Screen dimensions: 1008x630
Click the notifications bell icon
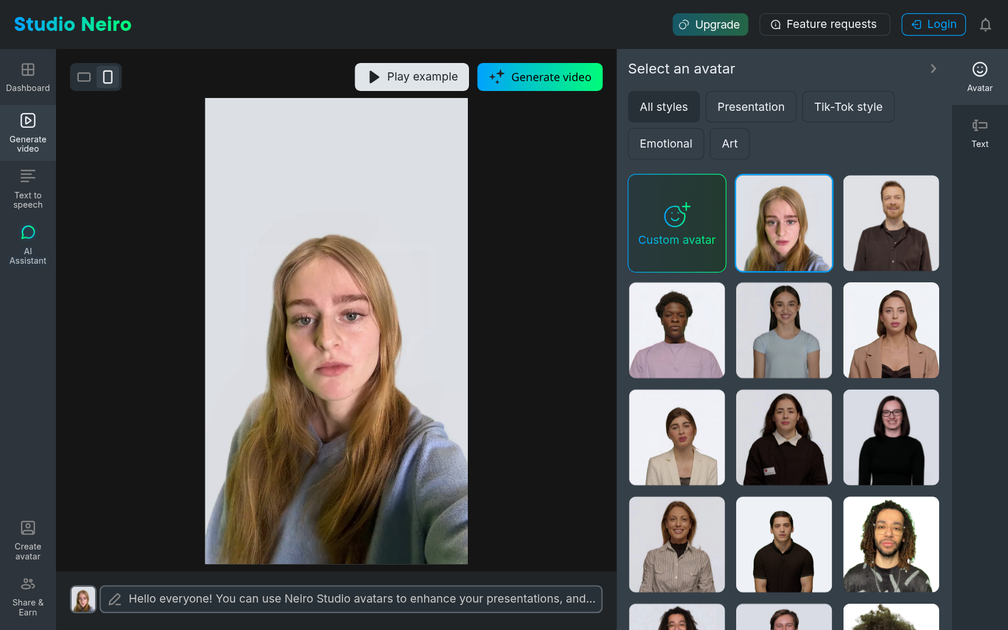coord(985,25)
